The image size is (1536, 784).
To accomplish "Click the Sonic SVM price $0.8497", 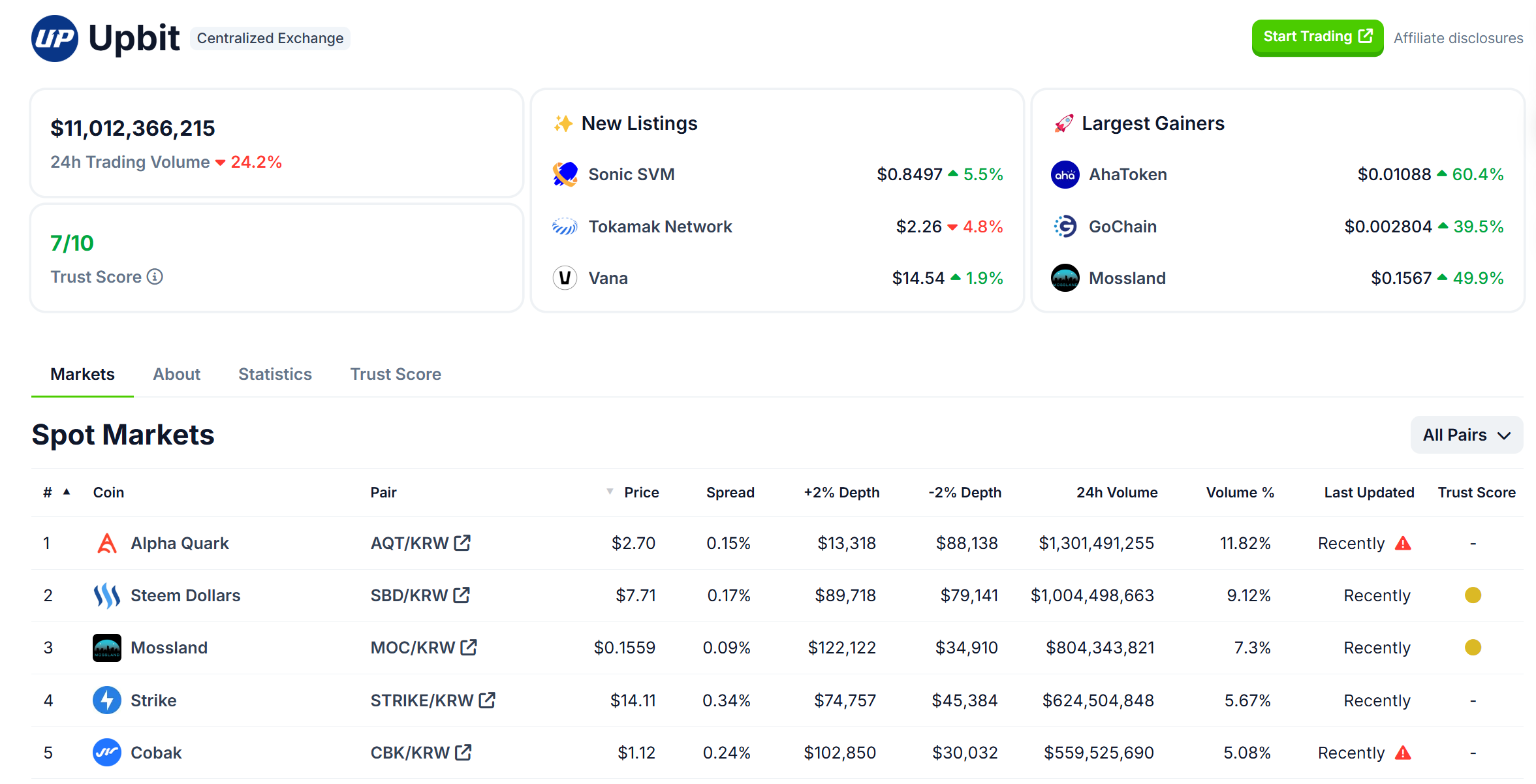I will pyautogui.click(x=909, y=174).
